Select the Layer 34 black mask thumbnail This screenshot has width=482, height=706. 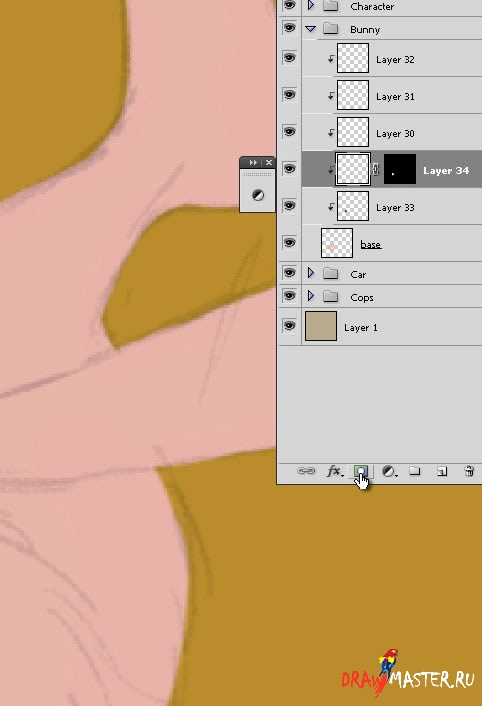click(400, 169)
